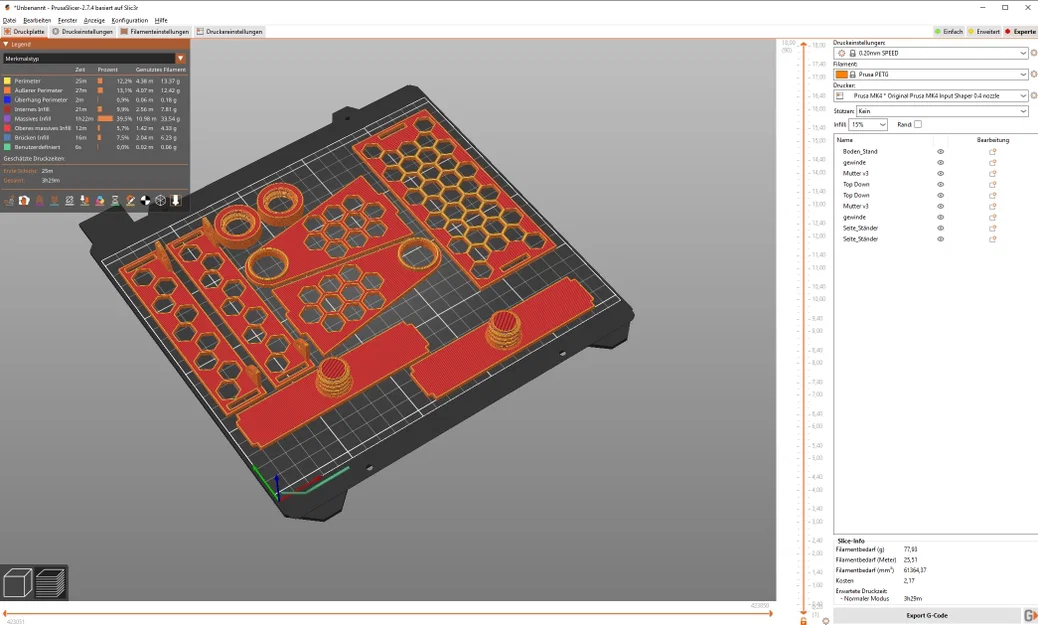The image size is (1038, 625).
Task: Toggle the color changes icon in the legend toolbar
Action: click(100, 201)
